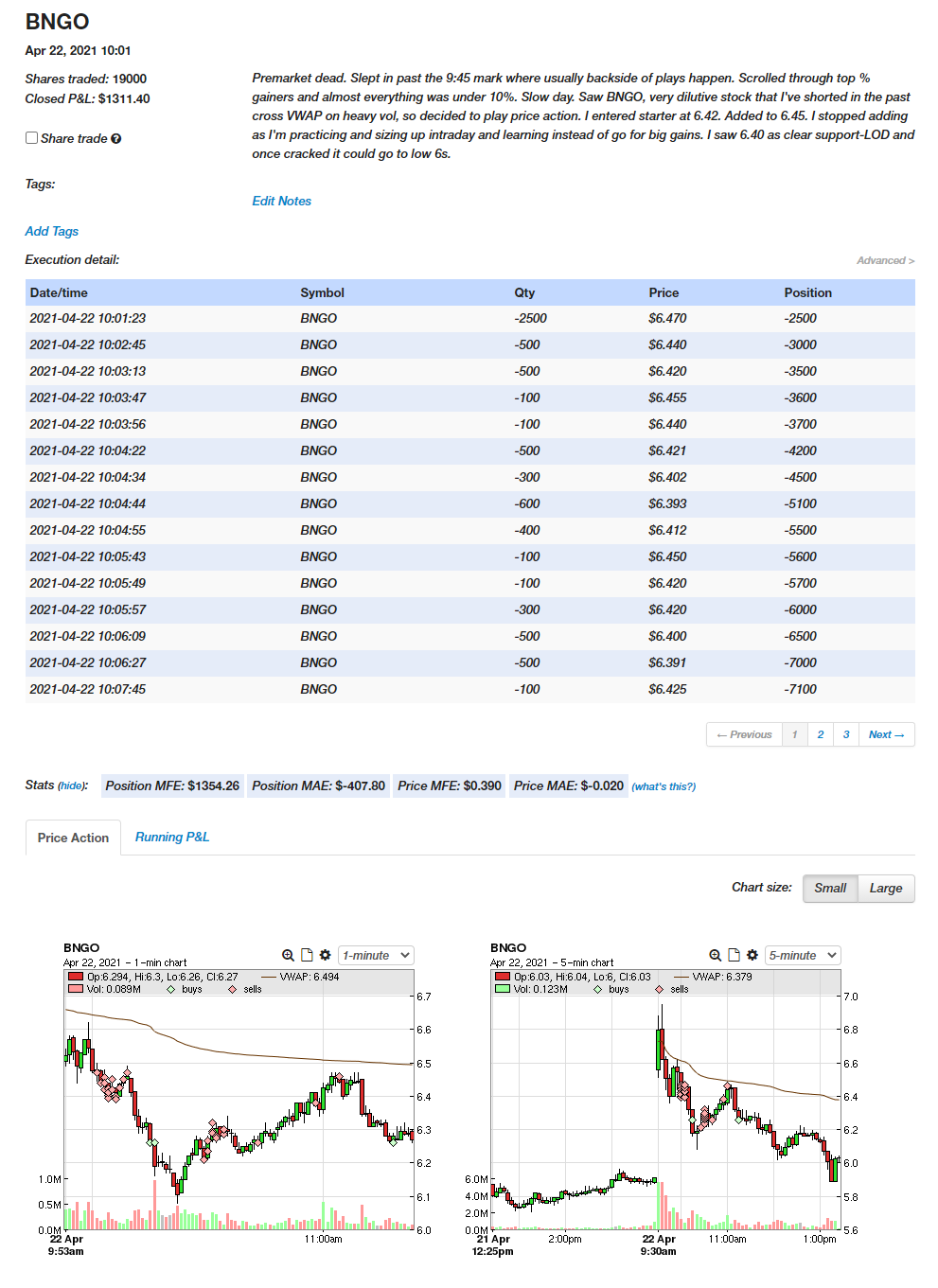Click red candle swatch in 5-min legend
Viewport: 938px width, 1288px height.
[503, 977]
